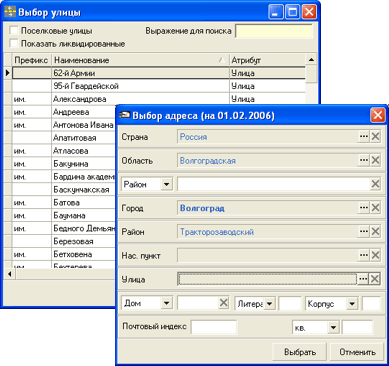Select the Андреева street row

(64, 112)
